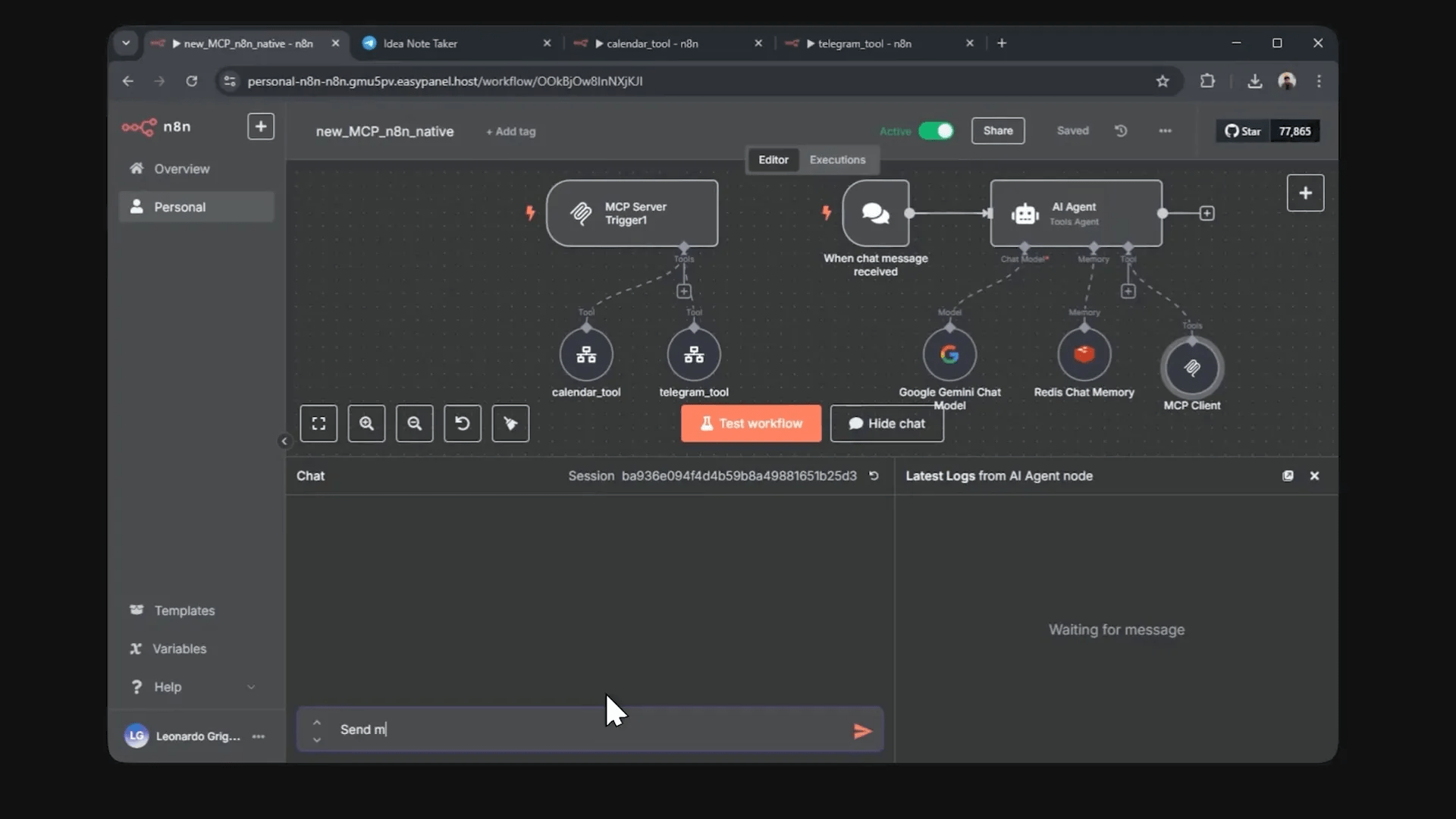Switch to the Editor tab

coord(773,159)
